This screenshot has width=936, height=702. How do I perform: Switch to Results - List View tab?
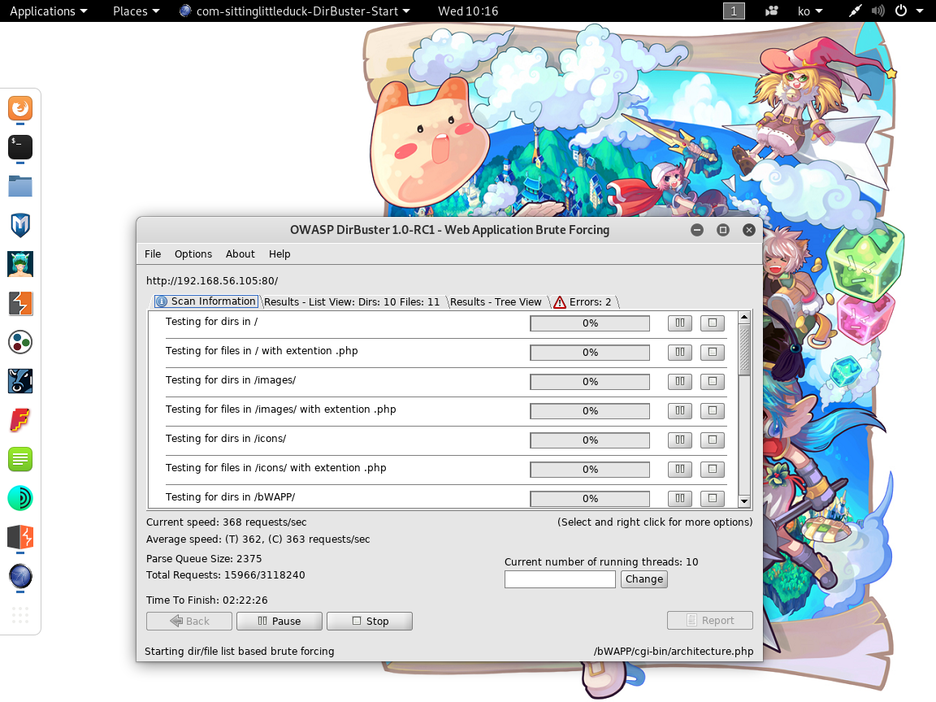tap(352, 302)
